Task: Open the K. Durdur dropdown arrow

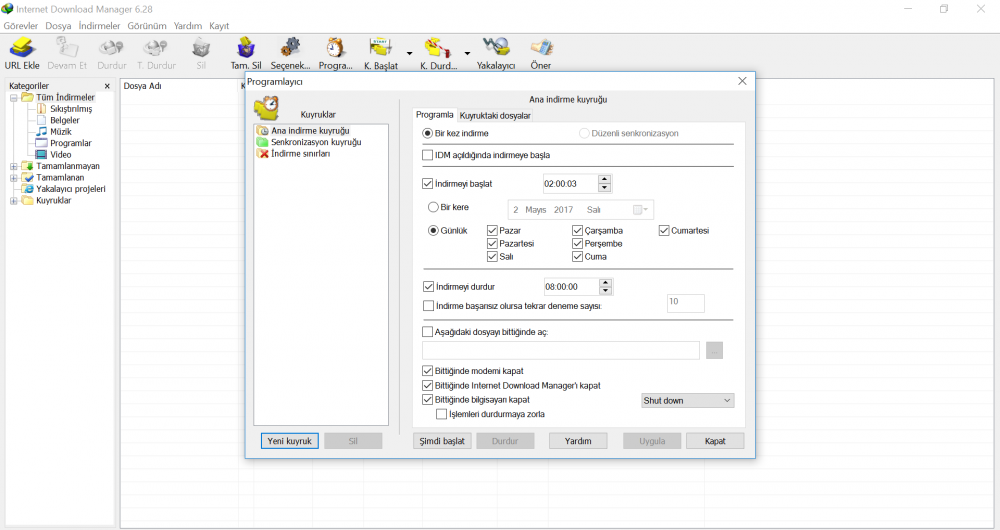Action: (467, 54)
